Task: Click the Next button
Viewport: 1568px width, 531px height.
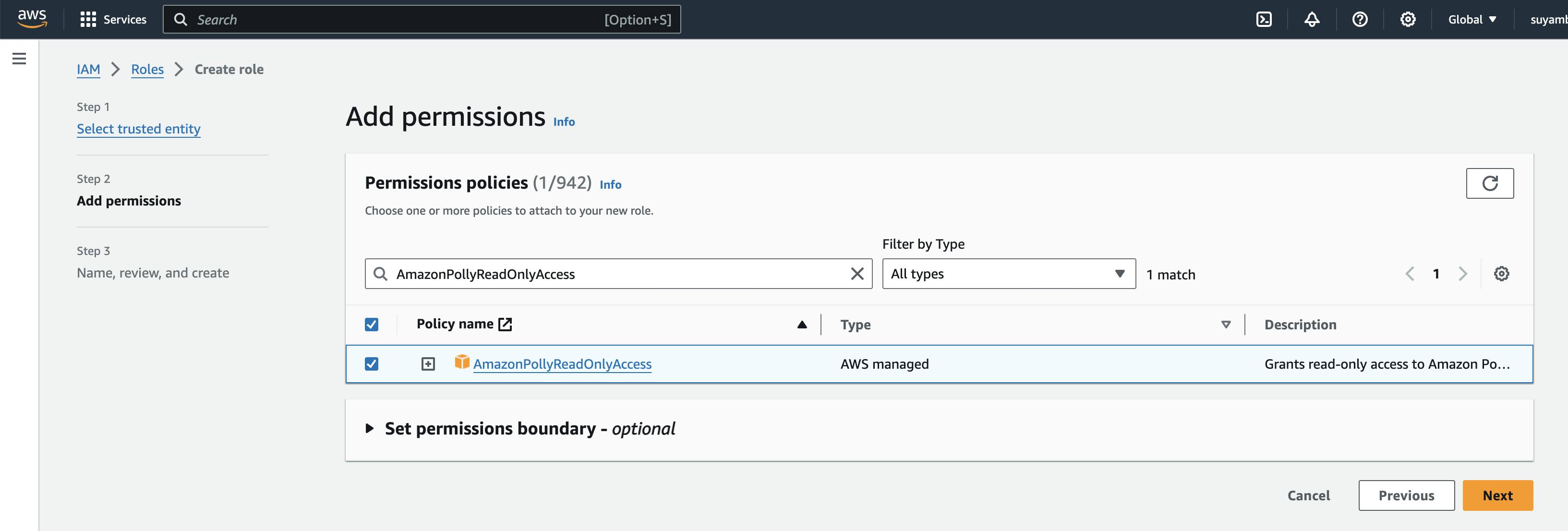Action: pos(1497,495)
